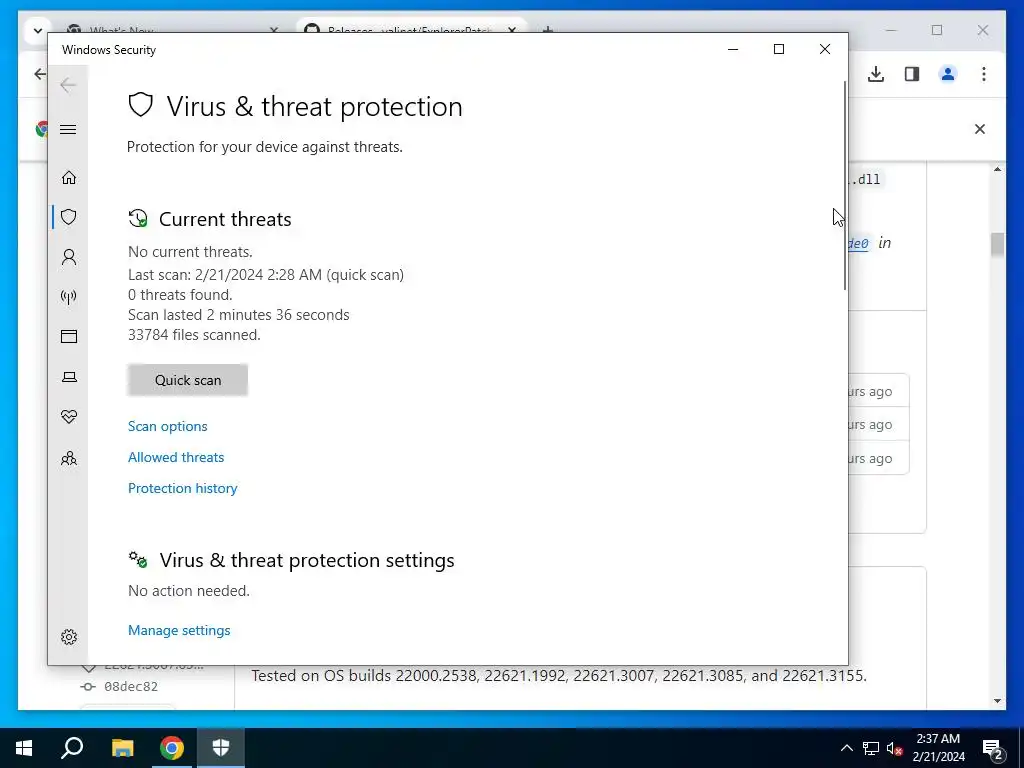The height and width of the screenshot is (768, 1024).
Task: Click Windows Security shield taskbar icon
Action: pyautogui.click(x=221, y=748)
